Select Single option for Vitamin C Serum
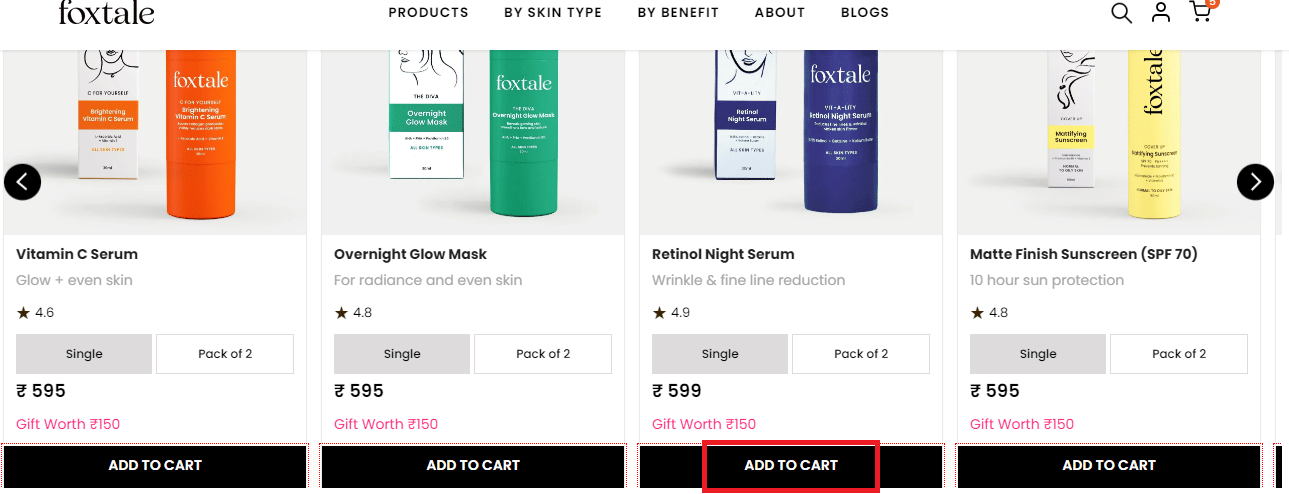This screenshot has height=494, width=1289. point(84,354)
